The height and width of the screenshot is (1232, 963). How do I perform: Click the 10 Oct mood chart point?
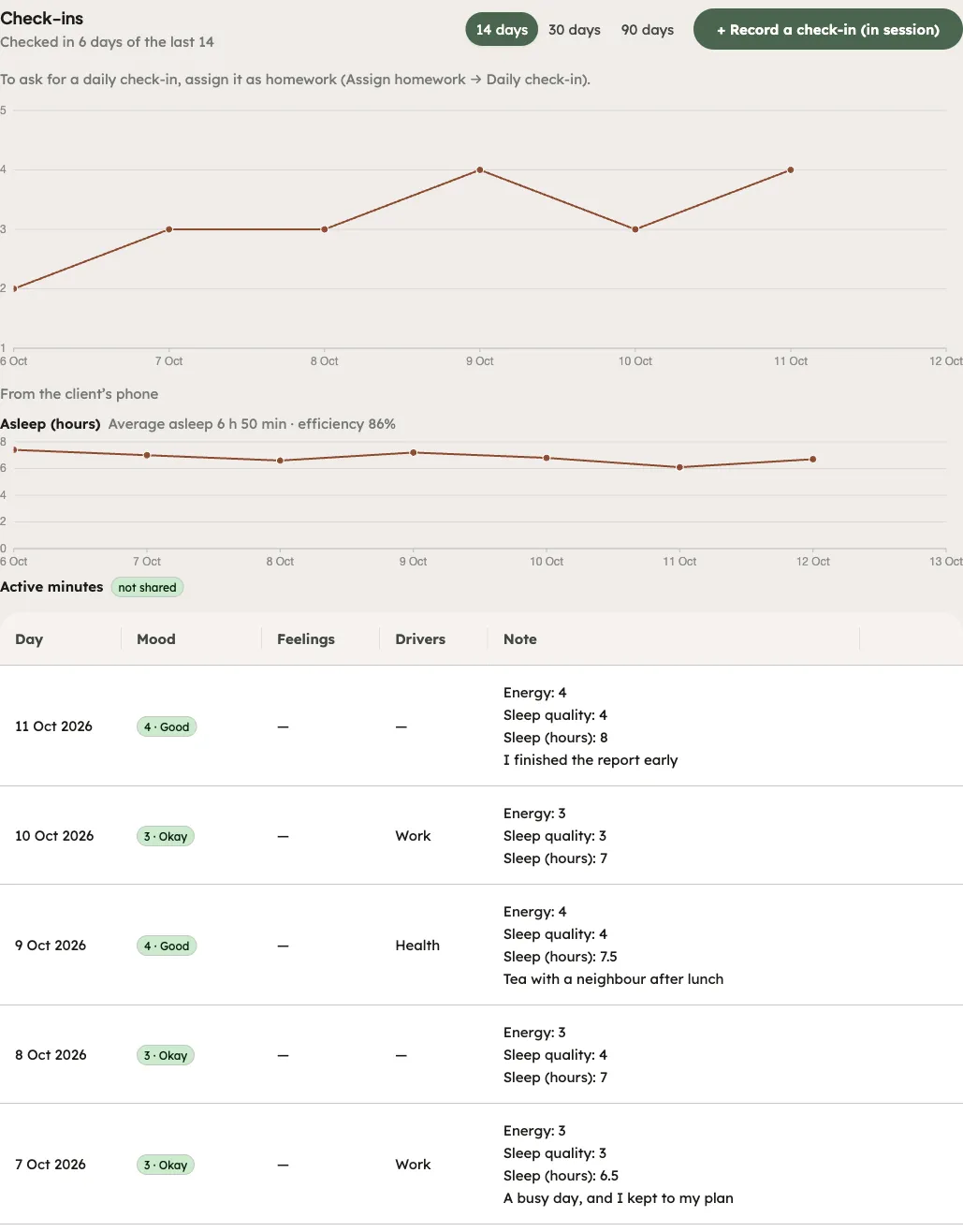(x=635, y=229)
